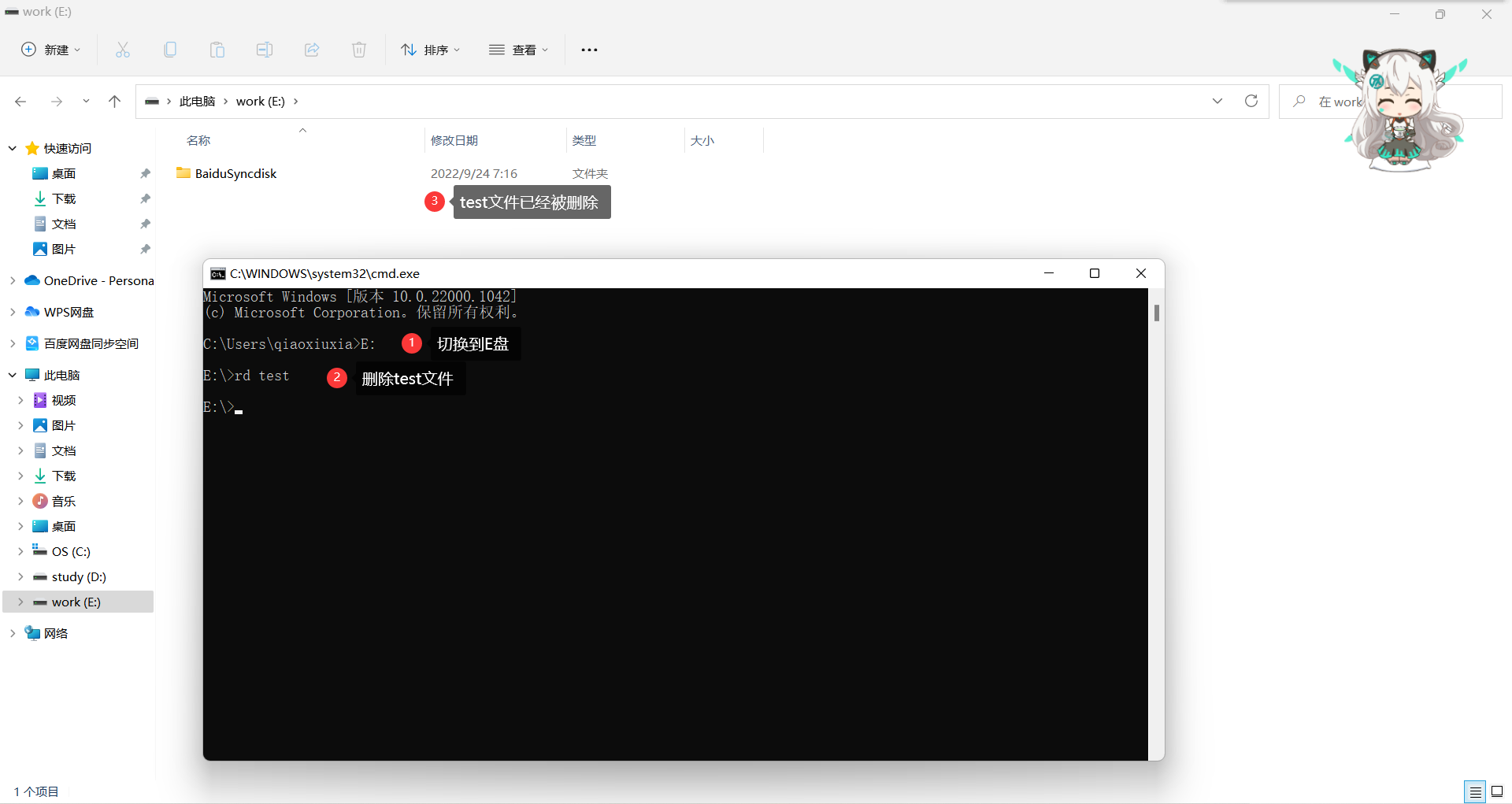The height and width of the screenshot is (804, 1512).
Task: Minimize the cmd.exe window
Action: (x=1049, y=273)
